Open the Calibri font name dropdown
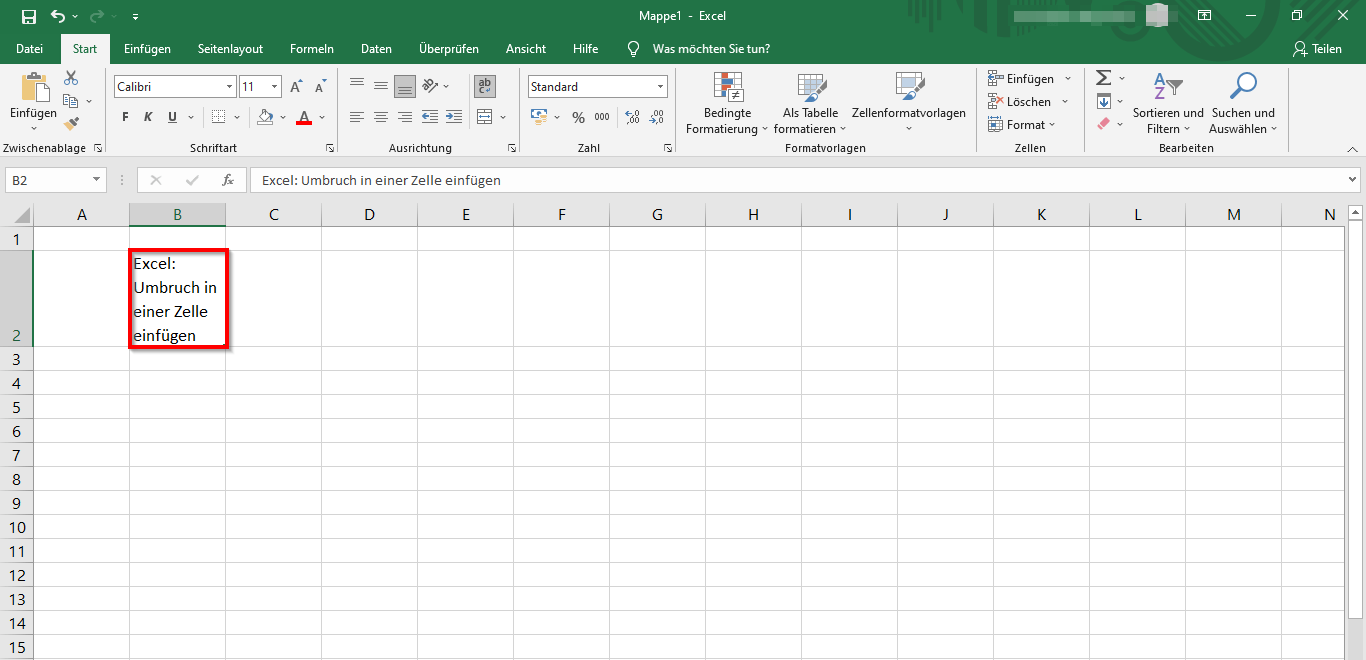This screenshot has height=660, width=1366. [x=229, y=87]
